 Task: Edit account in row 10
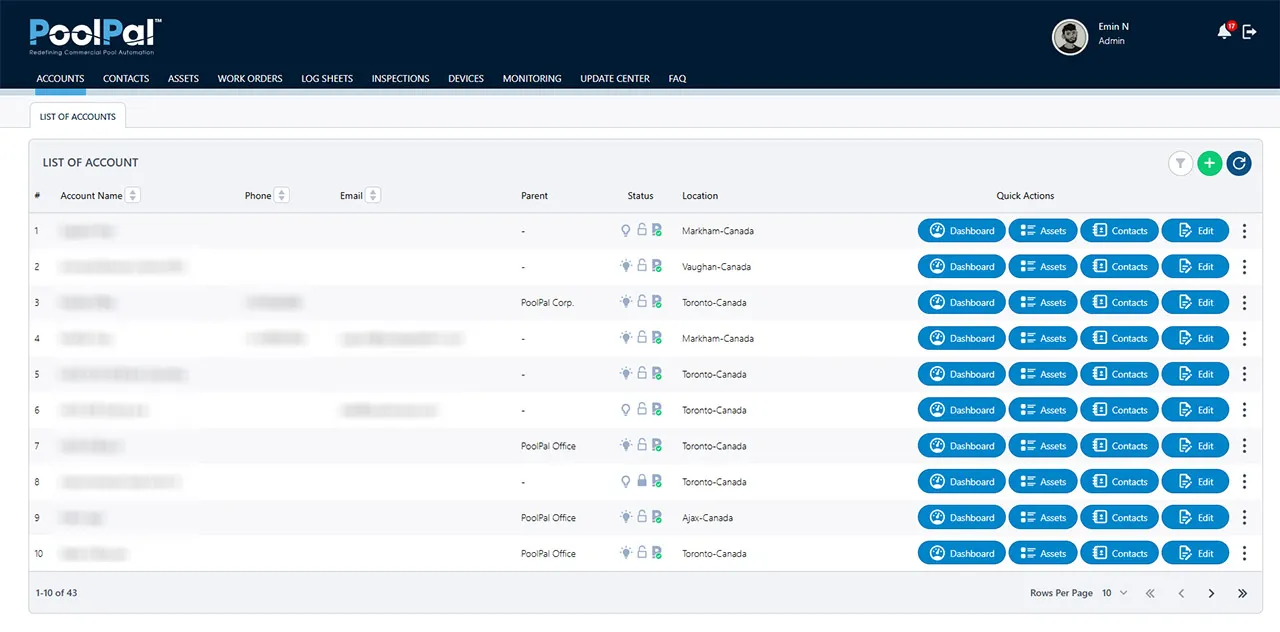click(x=1195, y=554)
